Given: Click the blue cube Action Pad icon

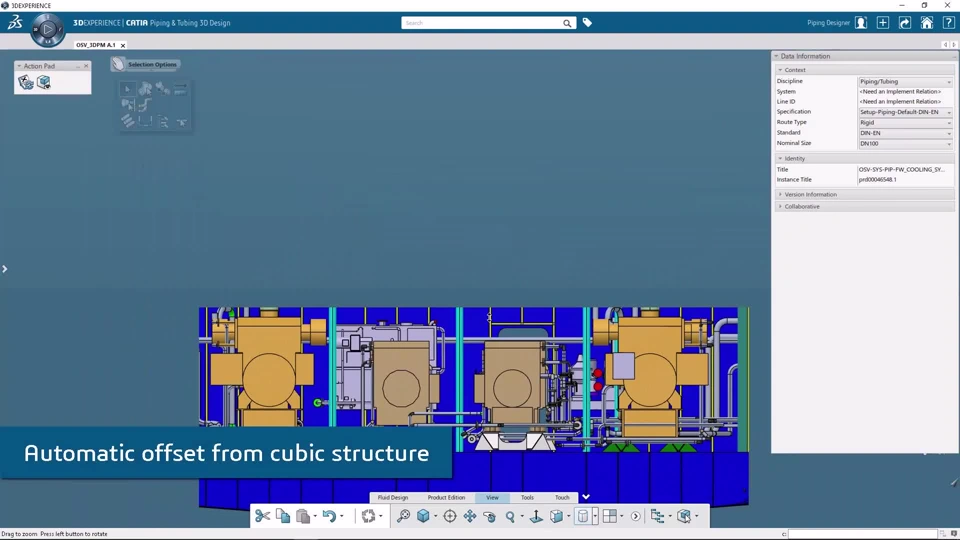Looking at the screenshot, I should (44, 82).
